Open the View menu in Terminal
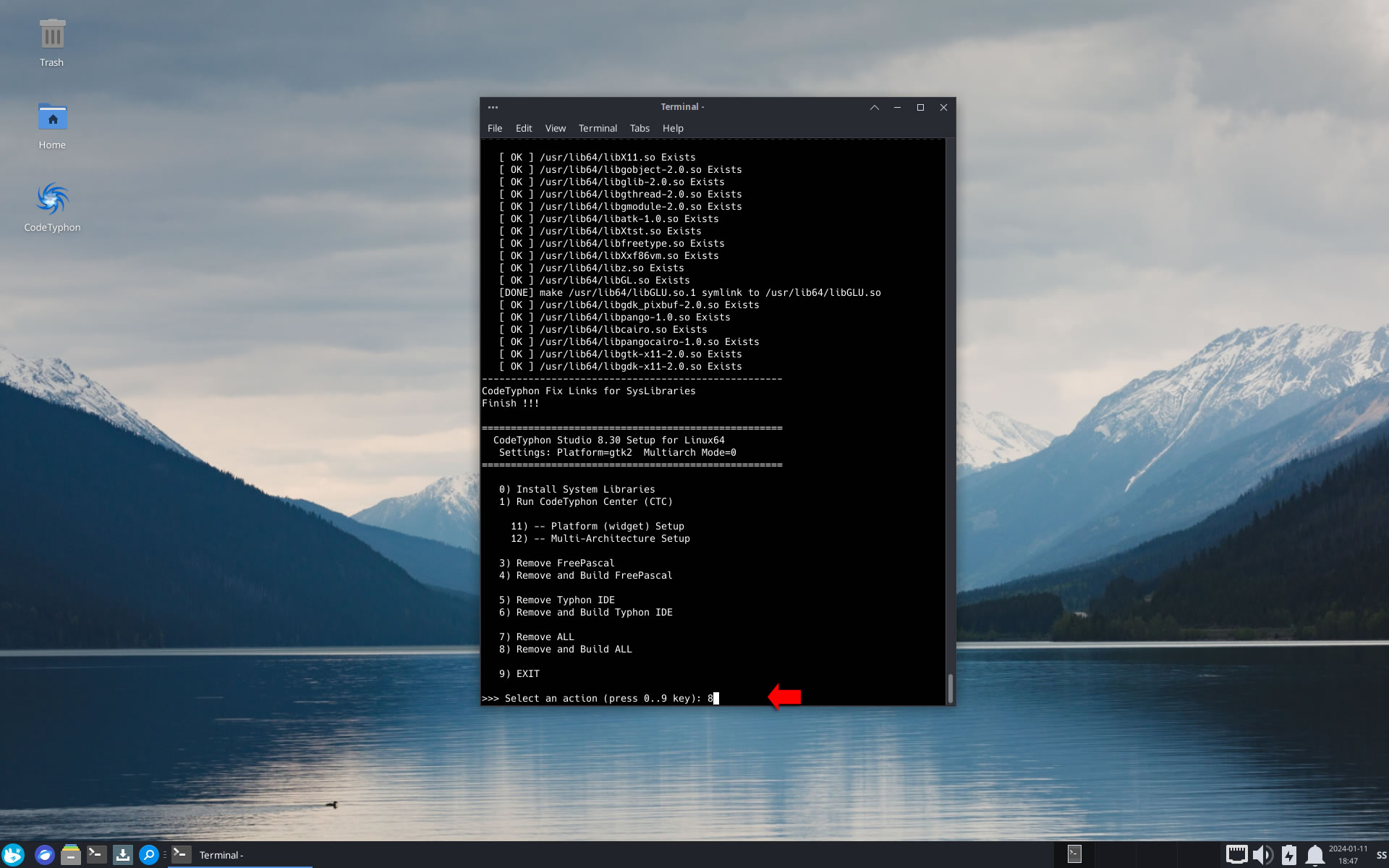 tap(555, 128)
